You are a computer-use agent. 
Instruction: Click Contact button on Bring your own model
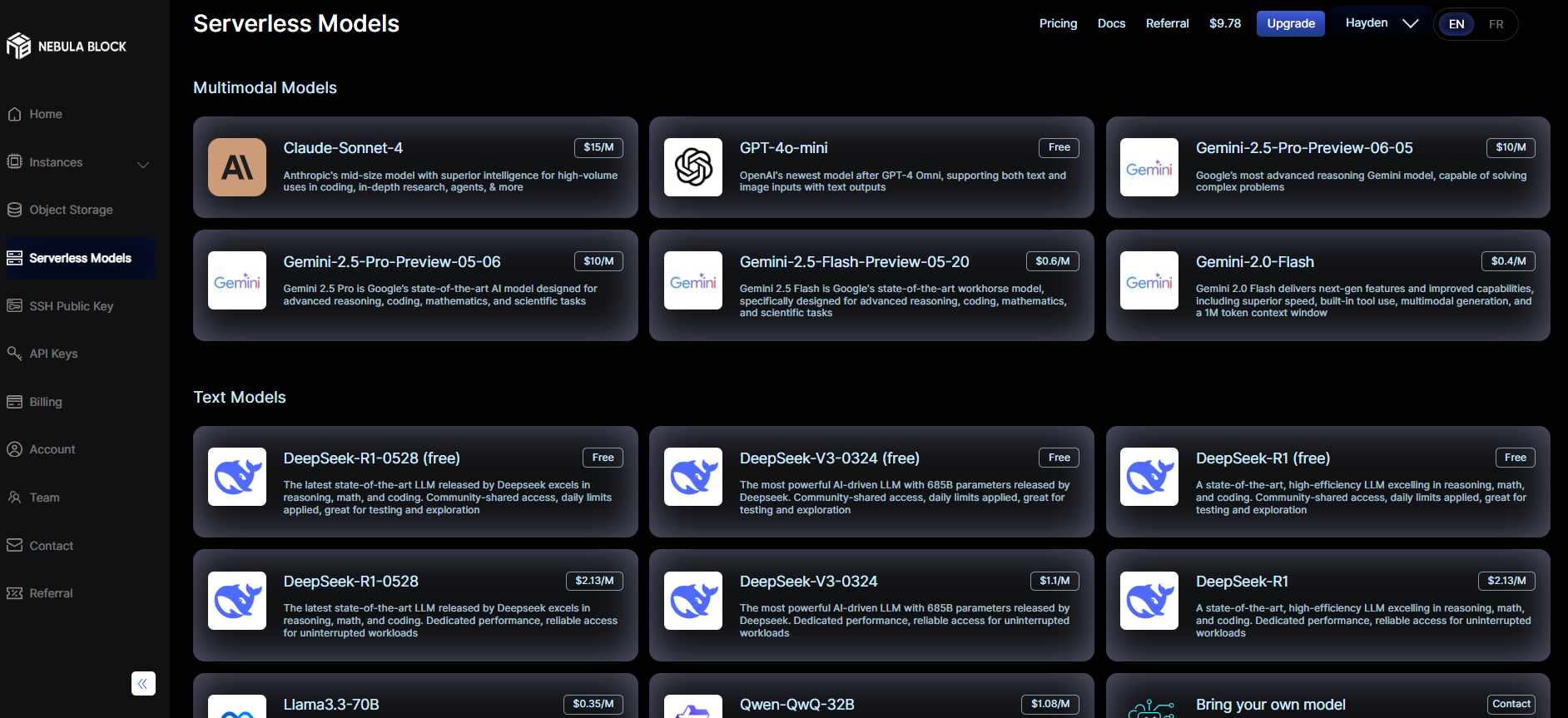(x=1511, y=704)
